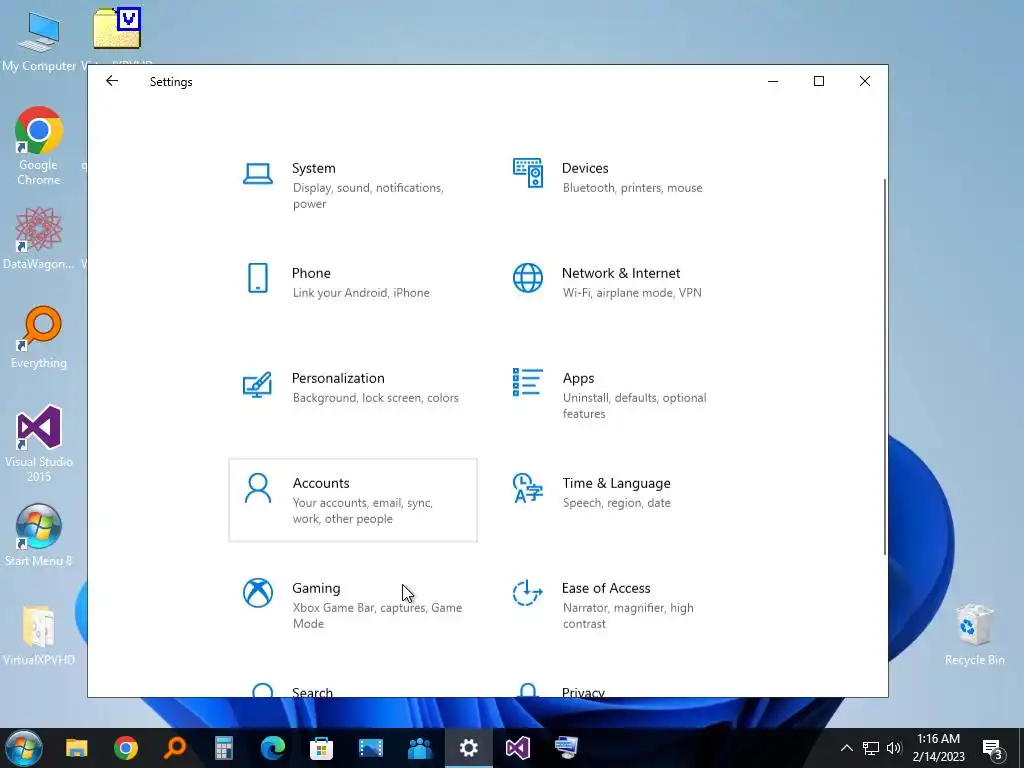Select the DataWagon desktop shortcut

pos(39,238)
